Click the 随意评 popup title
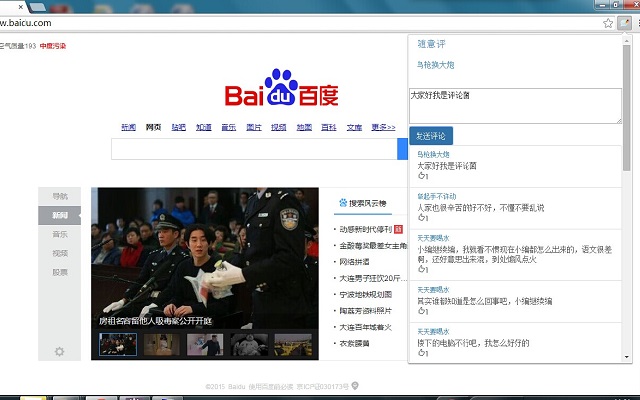Screen dimensions: 640x400 tap(431, 44)
